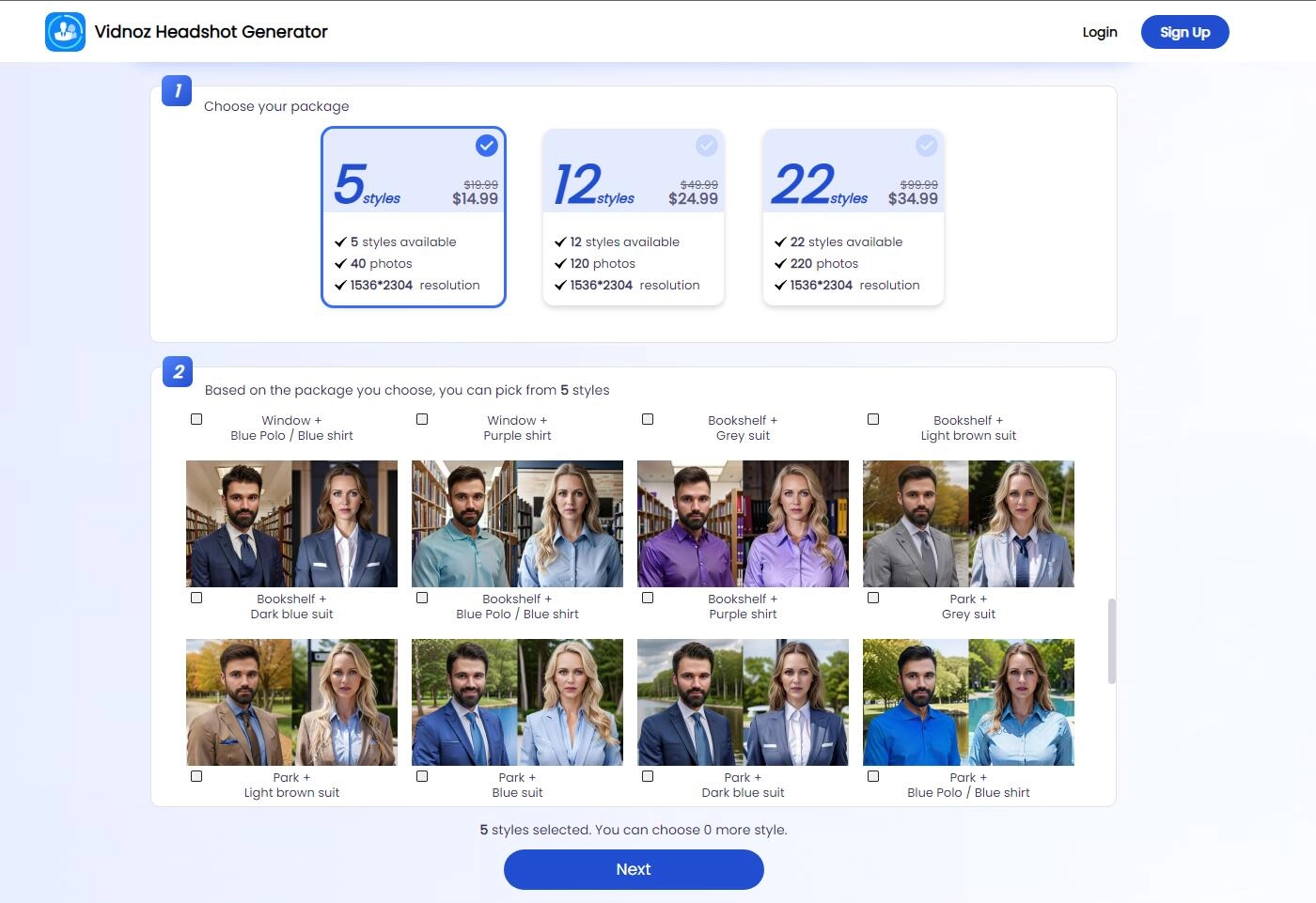Screen dimensions: 1316x903
Task: Open the Login link
Action: pyautogui.click(x=1099, y=32)
